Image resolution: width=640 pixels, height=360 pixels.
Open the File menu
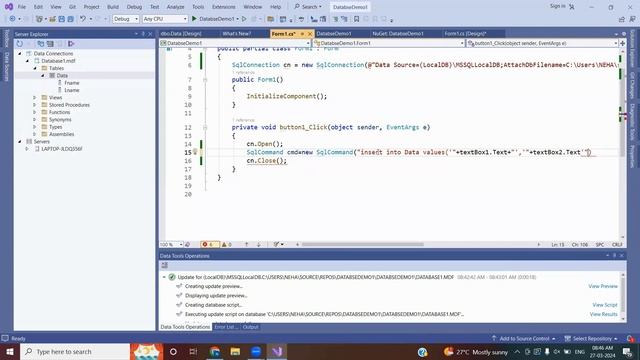pos(22,7)
